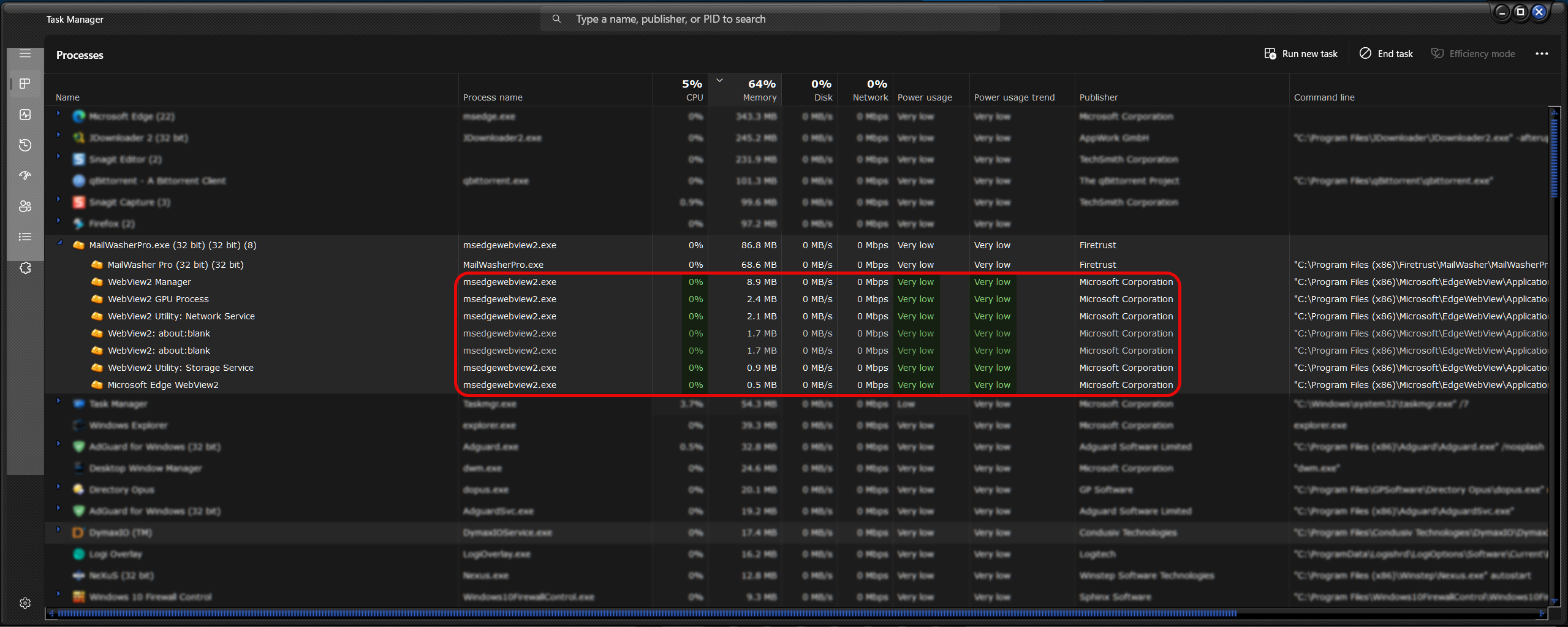The height and width of the screenshot is (627, 1568).
Task: Sort by the Power usage trend header
Action: pyautogui.click(x=1022, y=90)
